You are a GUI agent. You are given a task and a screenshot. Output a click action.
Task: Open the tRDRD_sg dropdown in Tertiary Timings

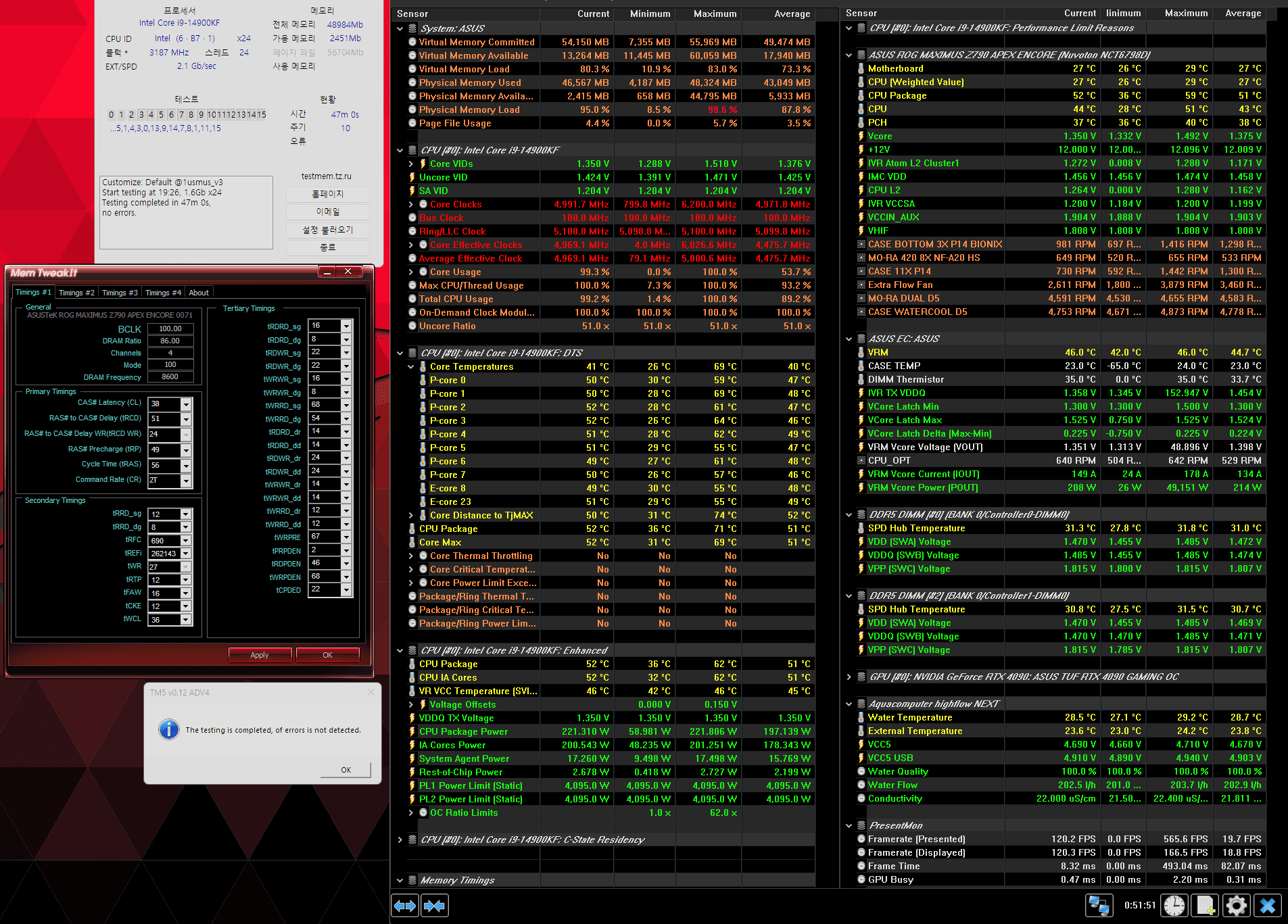[x=346, y=326]
